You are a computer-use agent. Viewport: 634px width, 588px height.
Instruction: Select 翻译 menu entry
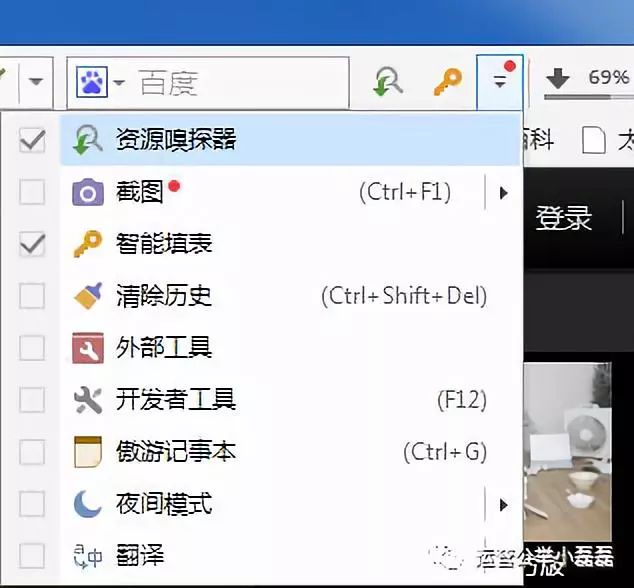pyautogui.click(x=290, y=556)
